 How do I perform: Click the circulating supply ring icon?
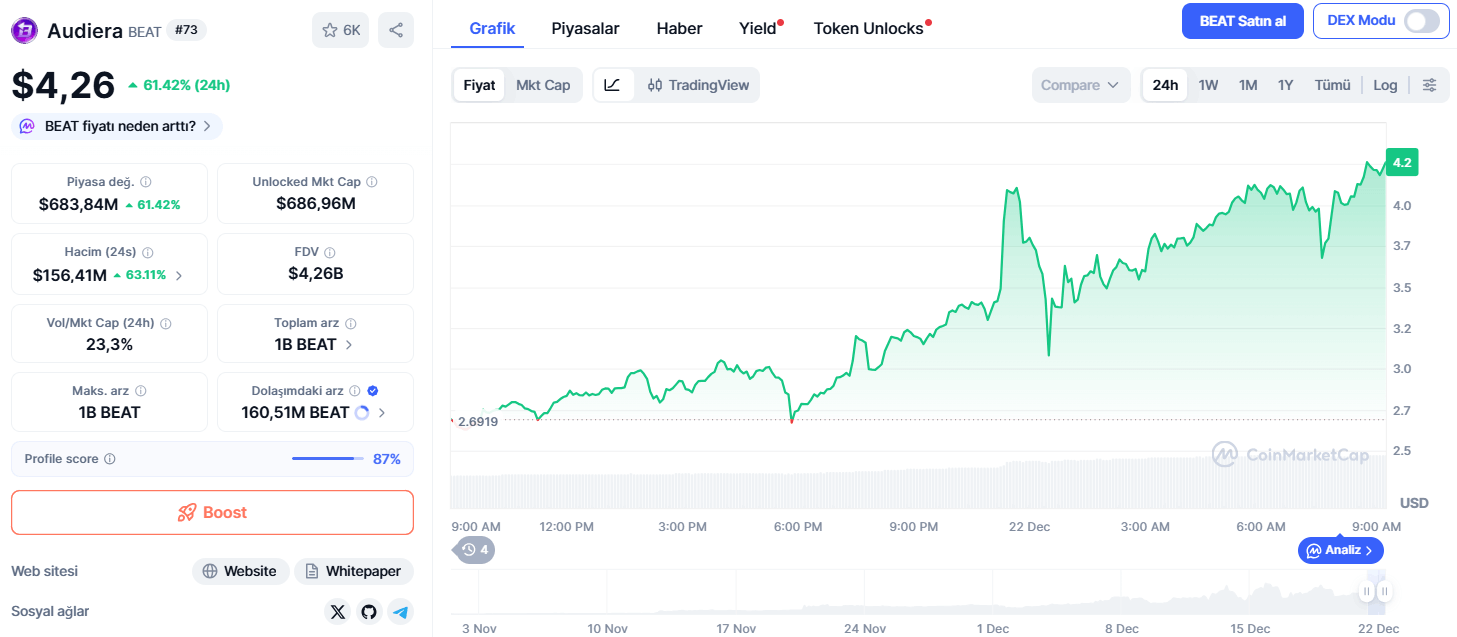tap(362, 412)
